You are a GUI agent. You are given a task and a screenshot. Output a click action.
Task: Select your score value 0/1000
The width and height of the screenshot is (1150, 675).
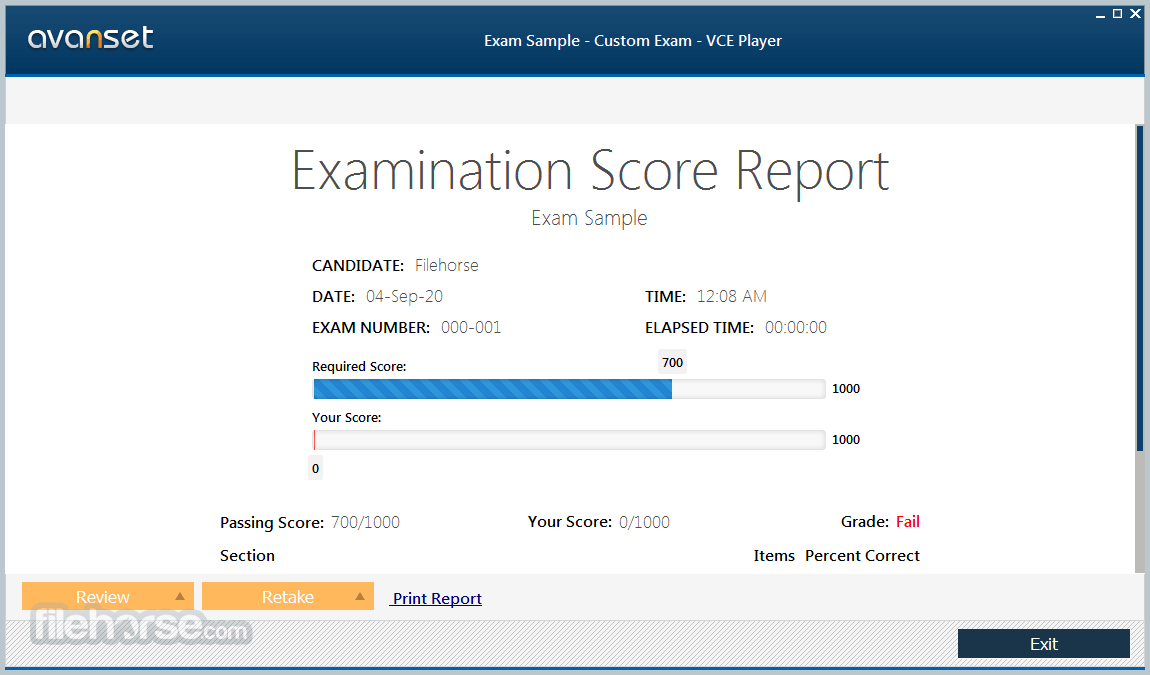click(x=644, y=522)
